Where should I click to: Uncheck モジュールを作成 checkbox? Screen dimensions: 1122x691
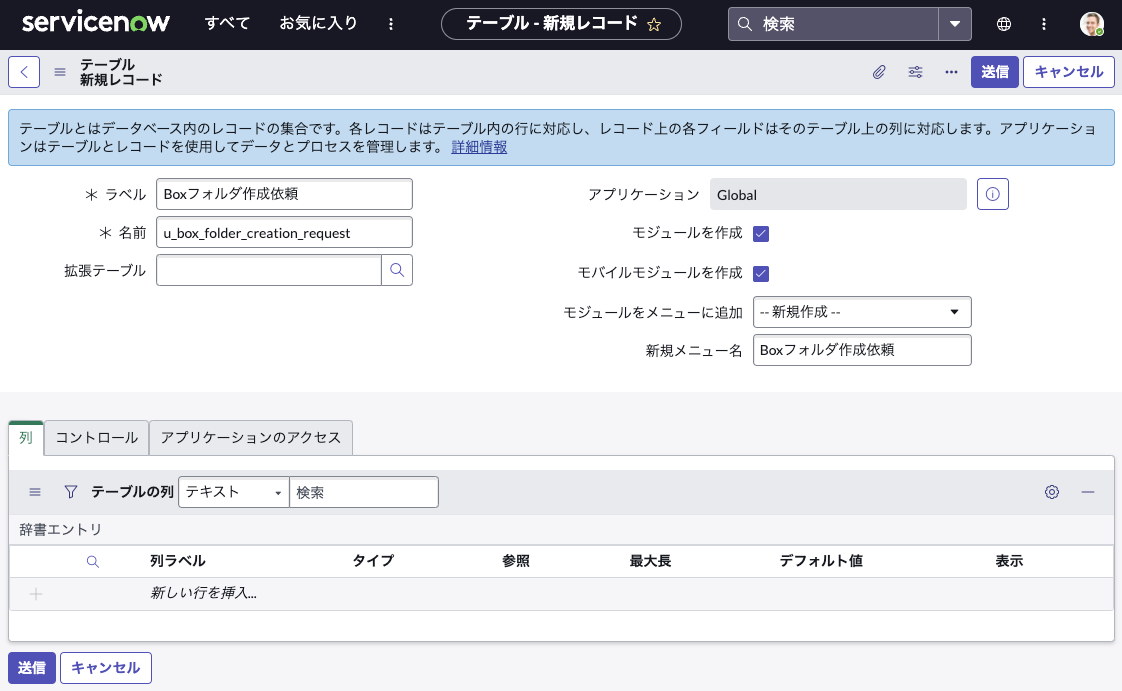click(x=761, y=234)
